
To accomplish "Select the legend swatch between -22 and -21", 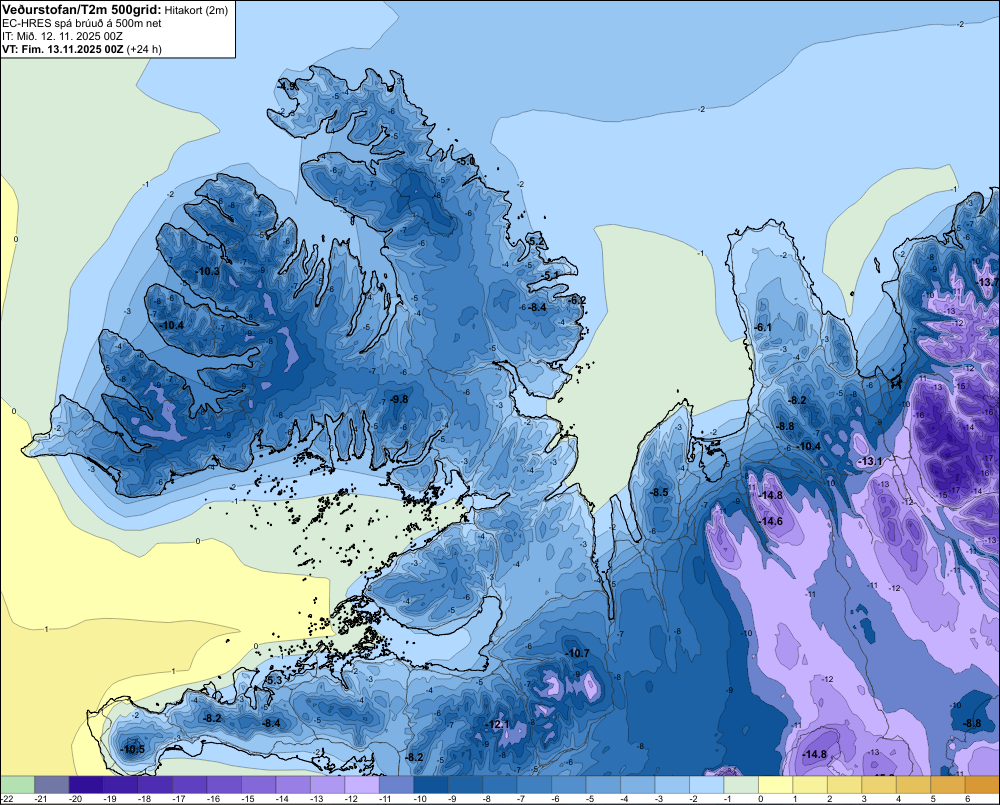I will [x=17, y=784].
